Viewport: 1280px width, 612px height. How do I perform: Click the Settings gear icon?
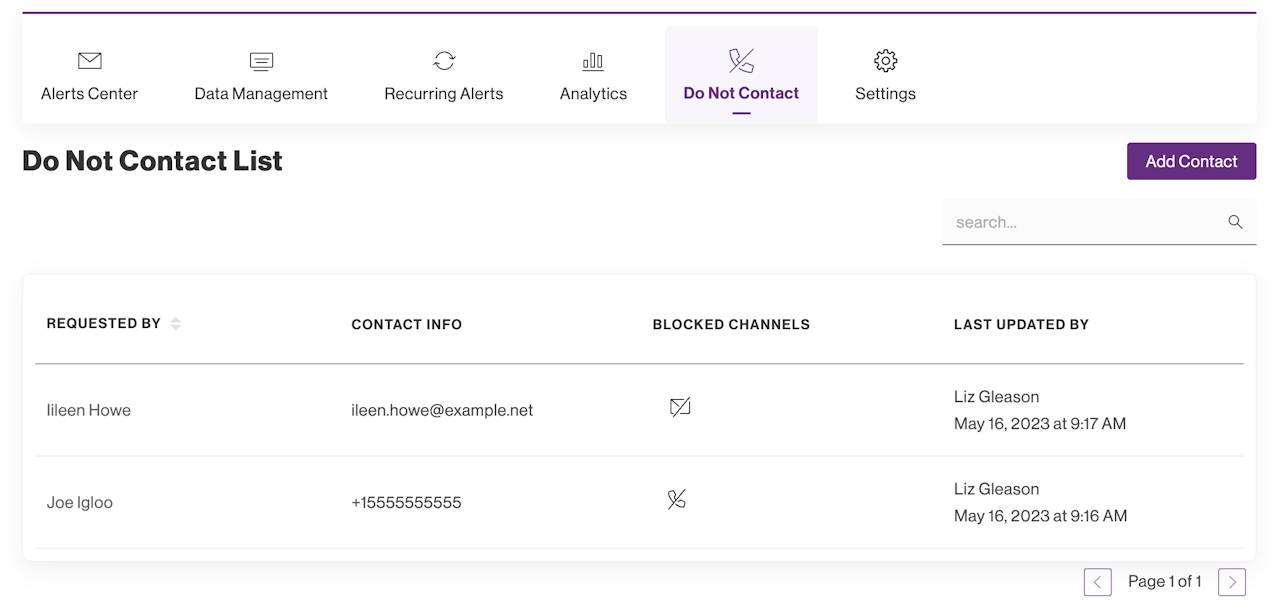click(x=885, y=61)
